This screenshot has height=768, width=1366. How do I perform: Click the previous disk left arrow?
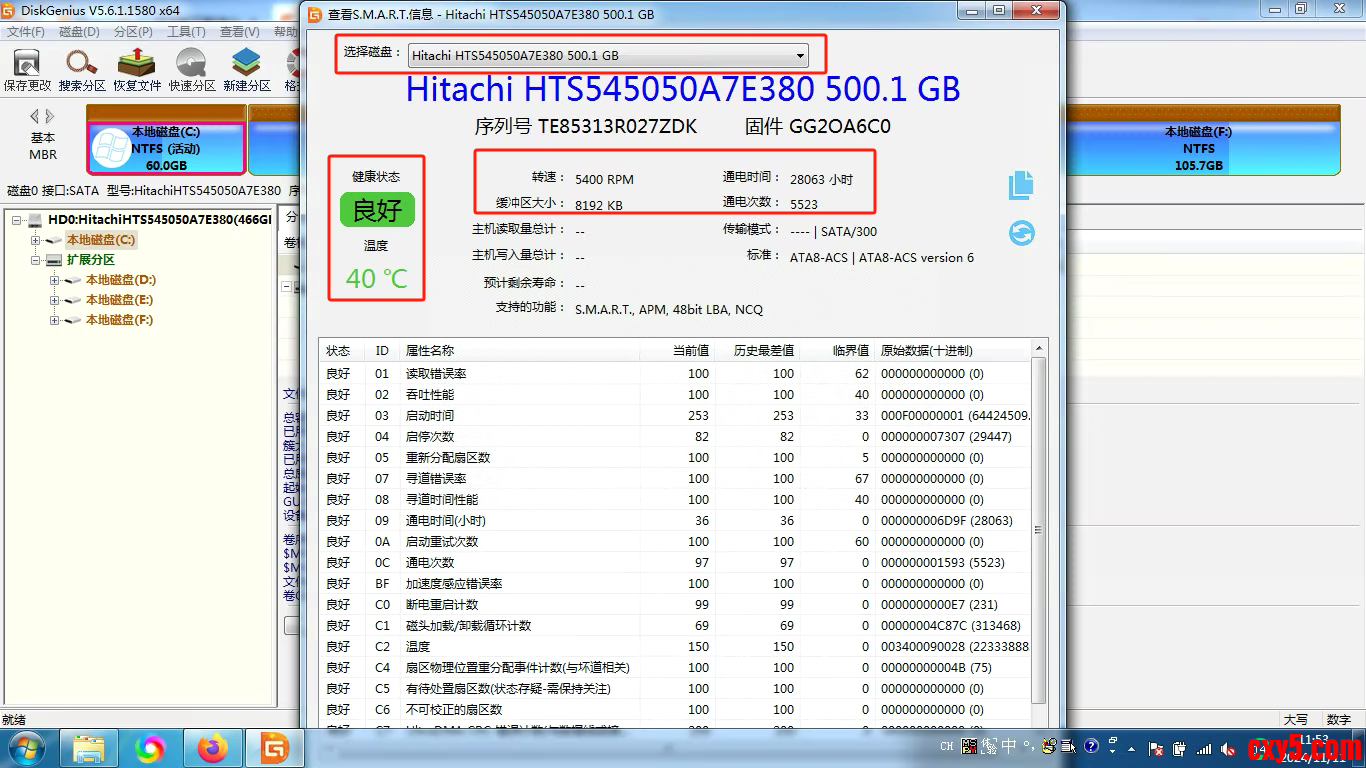coord(34,117)
